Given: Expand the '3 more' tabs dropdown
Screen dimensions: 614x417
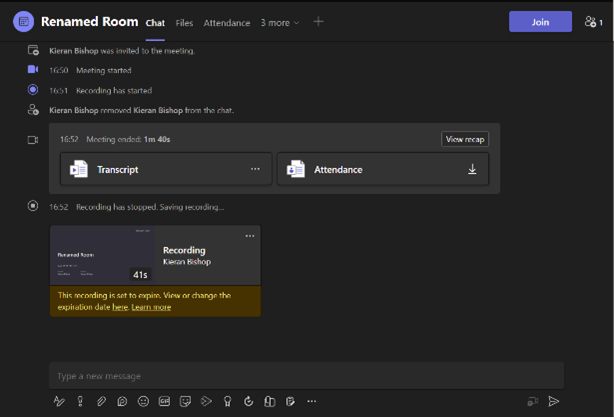Looking at the screenshot, I should point(280,23).
